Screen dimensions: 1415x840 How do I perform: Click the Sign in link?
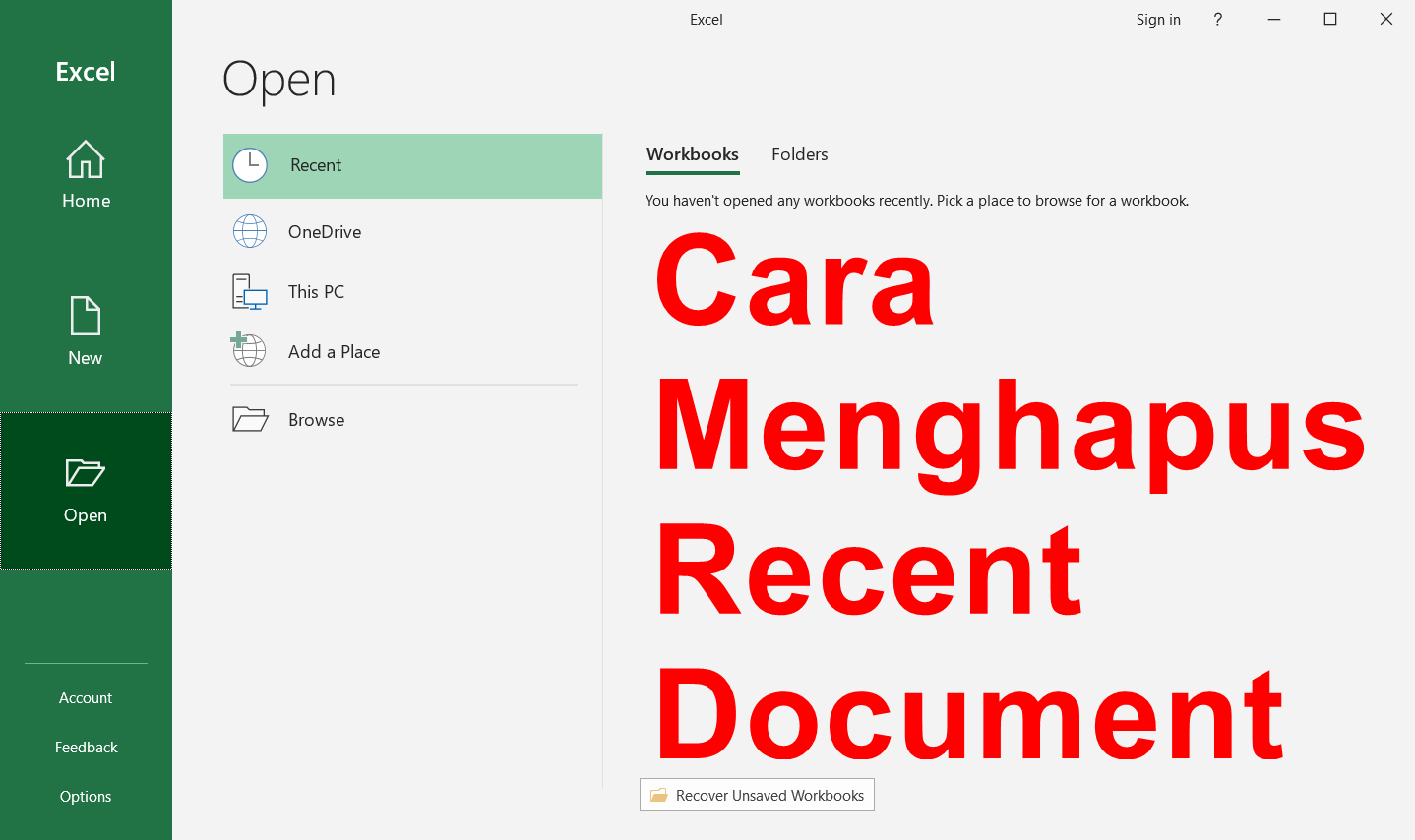click(x=1157, y=19)
